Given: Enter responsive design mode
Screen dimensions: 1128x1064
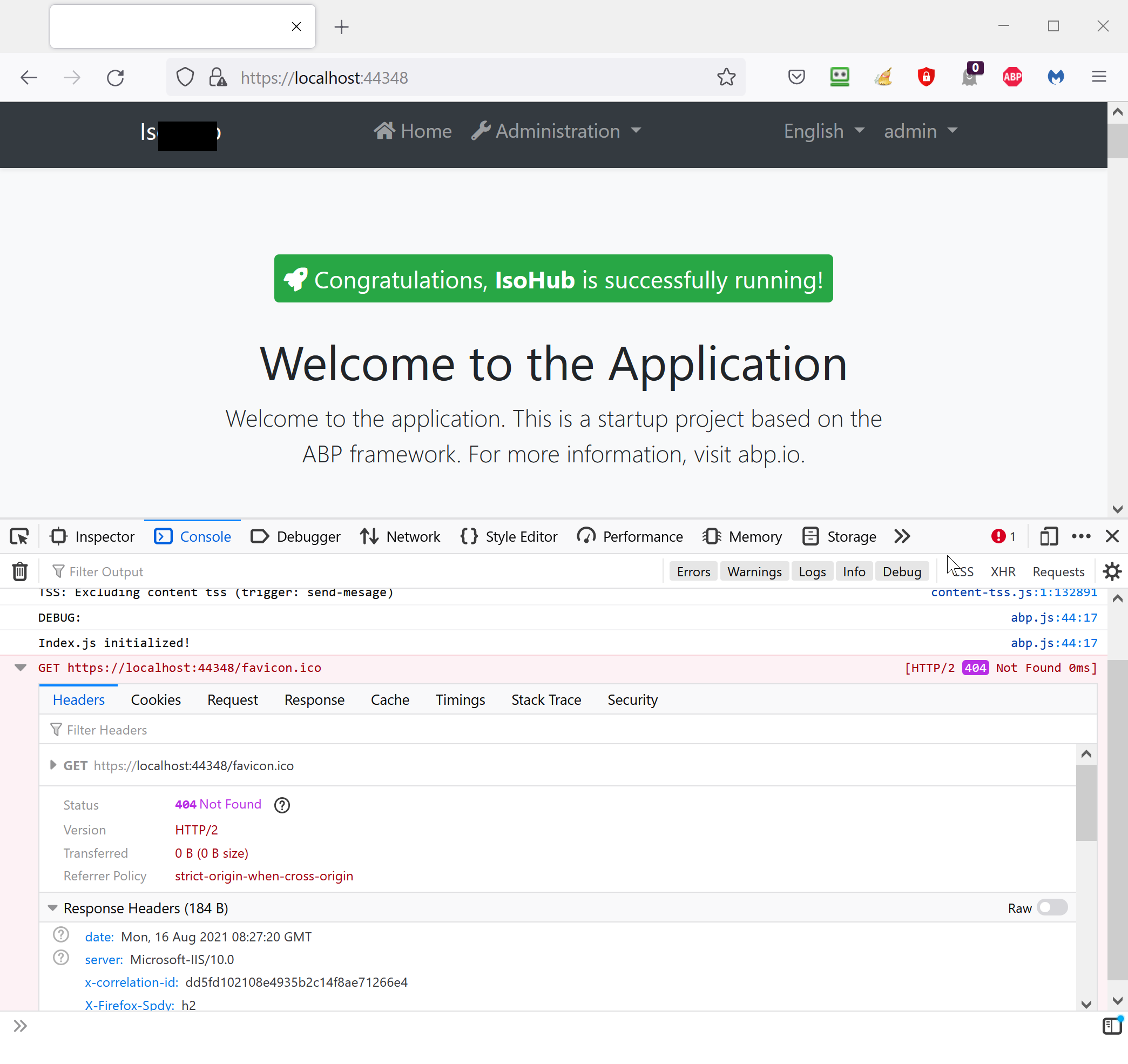Looking at the screenshot, I should pyautogui.click(x=1049, y=536).
